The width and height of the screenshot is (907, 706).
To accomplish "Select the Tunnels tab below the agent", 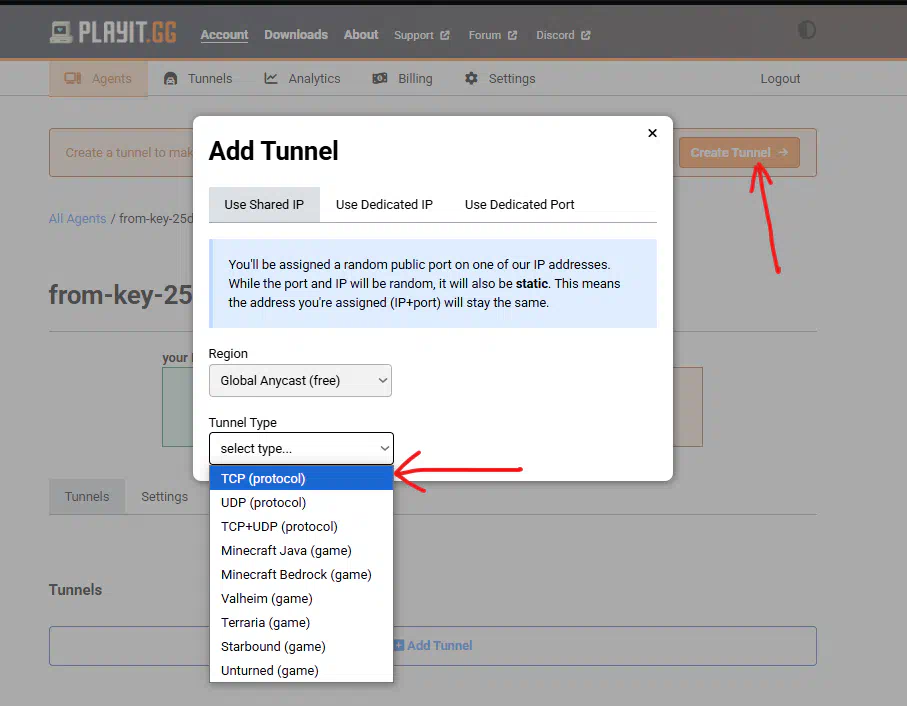I will click(x=87, y=497).
